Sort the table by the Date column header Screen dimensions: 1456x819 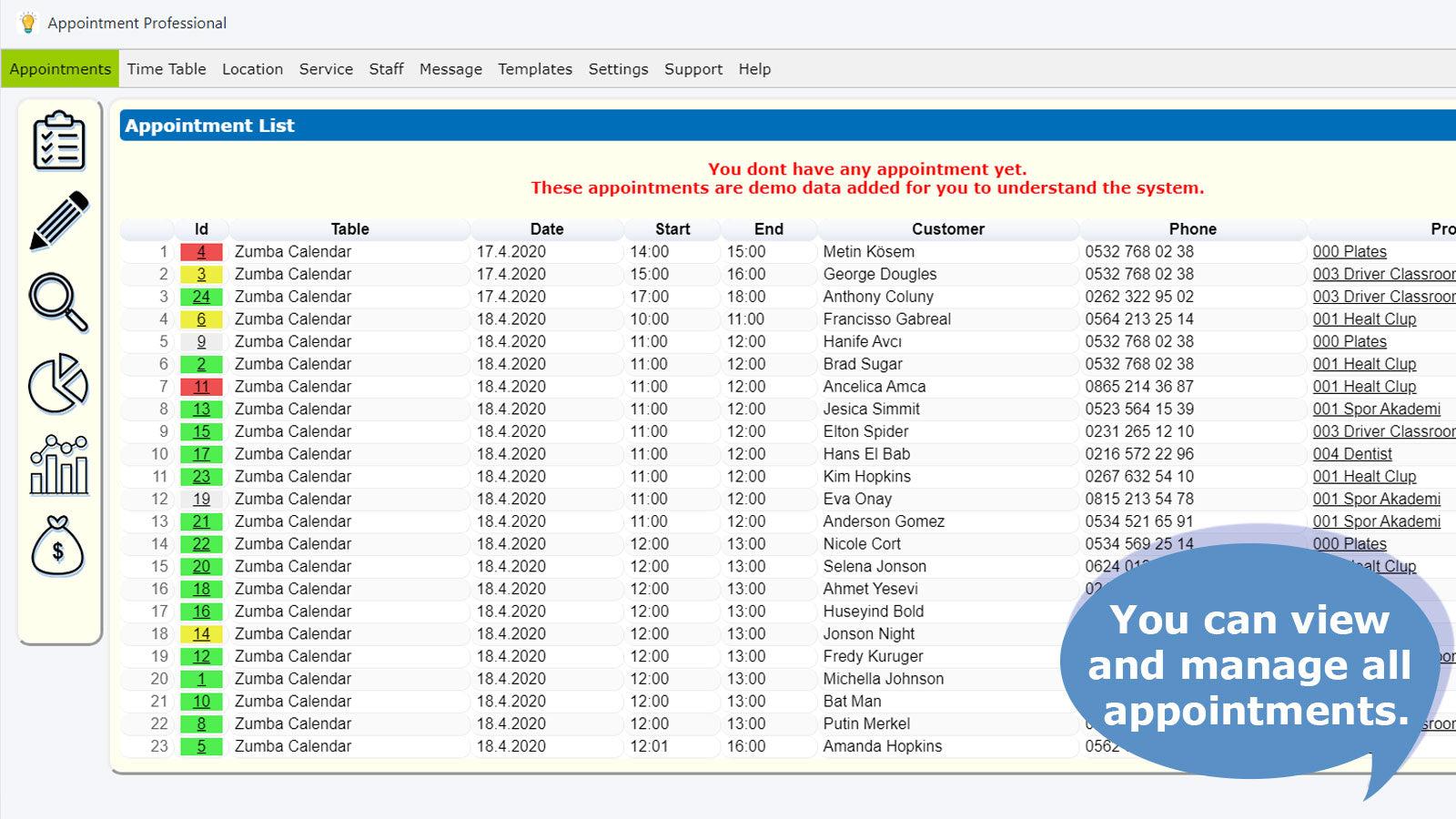[x=546, y=228]
